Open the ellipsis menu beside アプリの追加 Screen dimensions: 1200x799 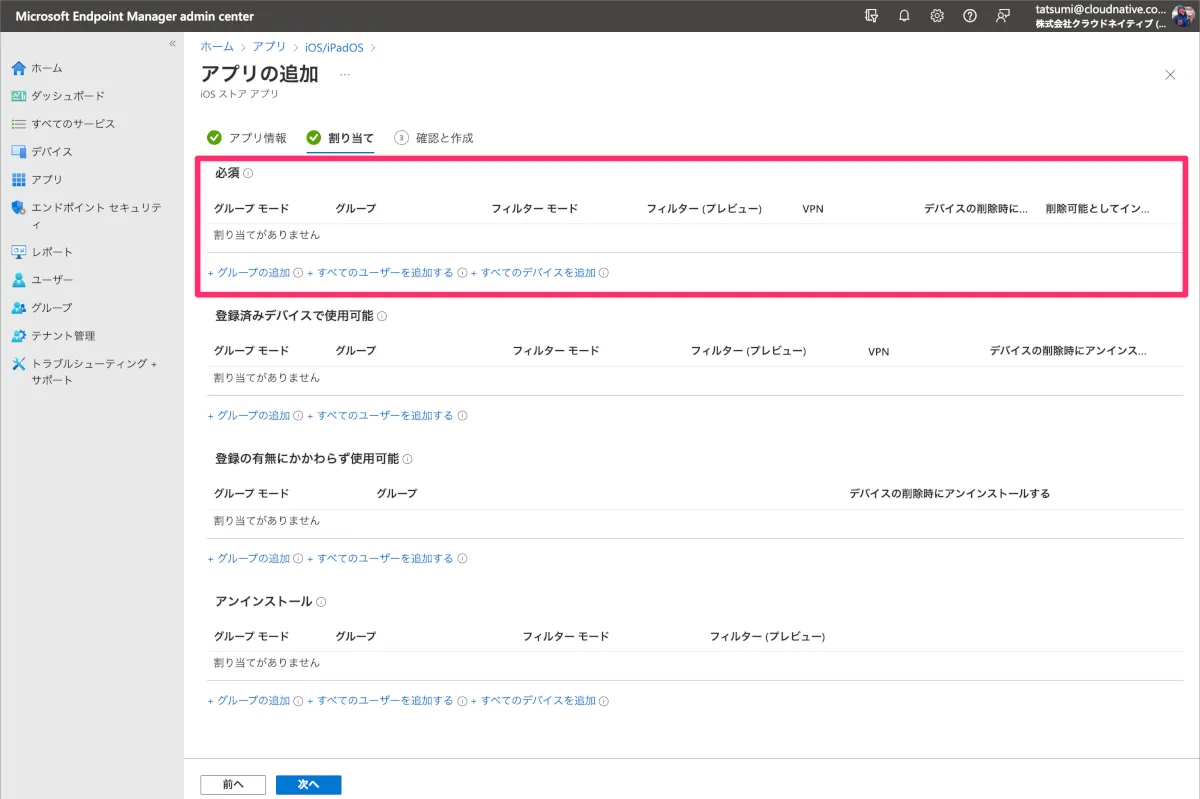345,75
